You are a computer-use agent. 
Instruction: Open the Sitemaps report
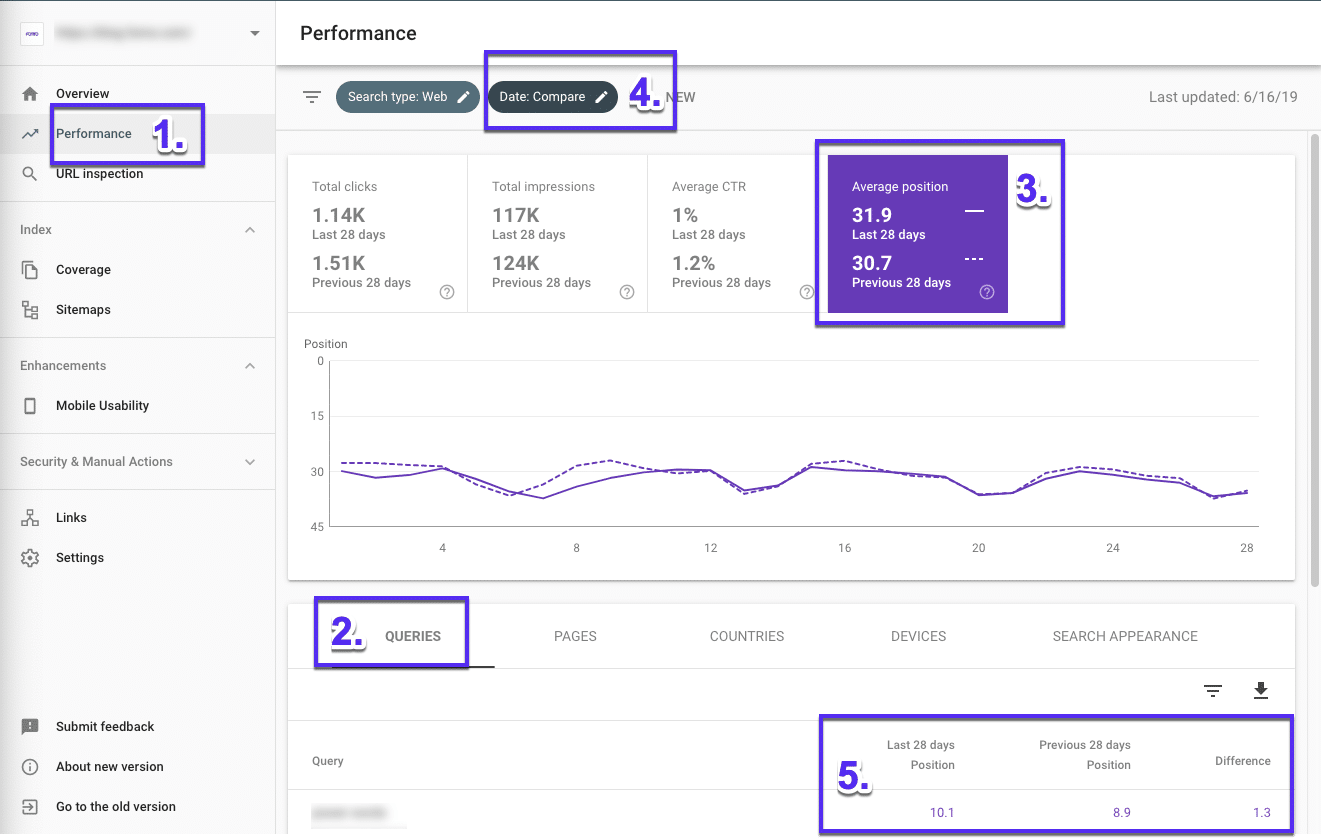[83, 309]
